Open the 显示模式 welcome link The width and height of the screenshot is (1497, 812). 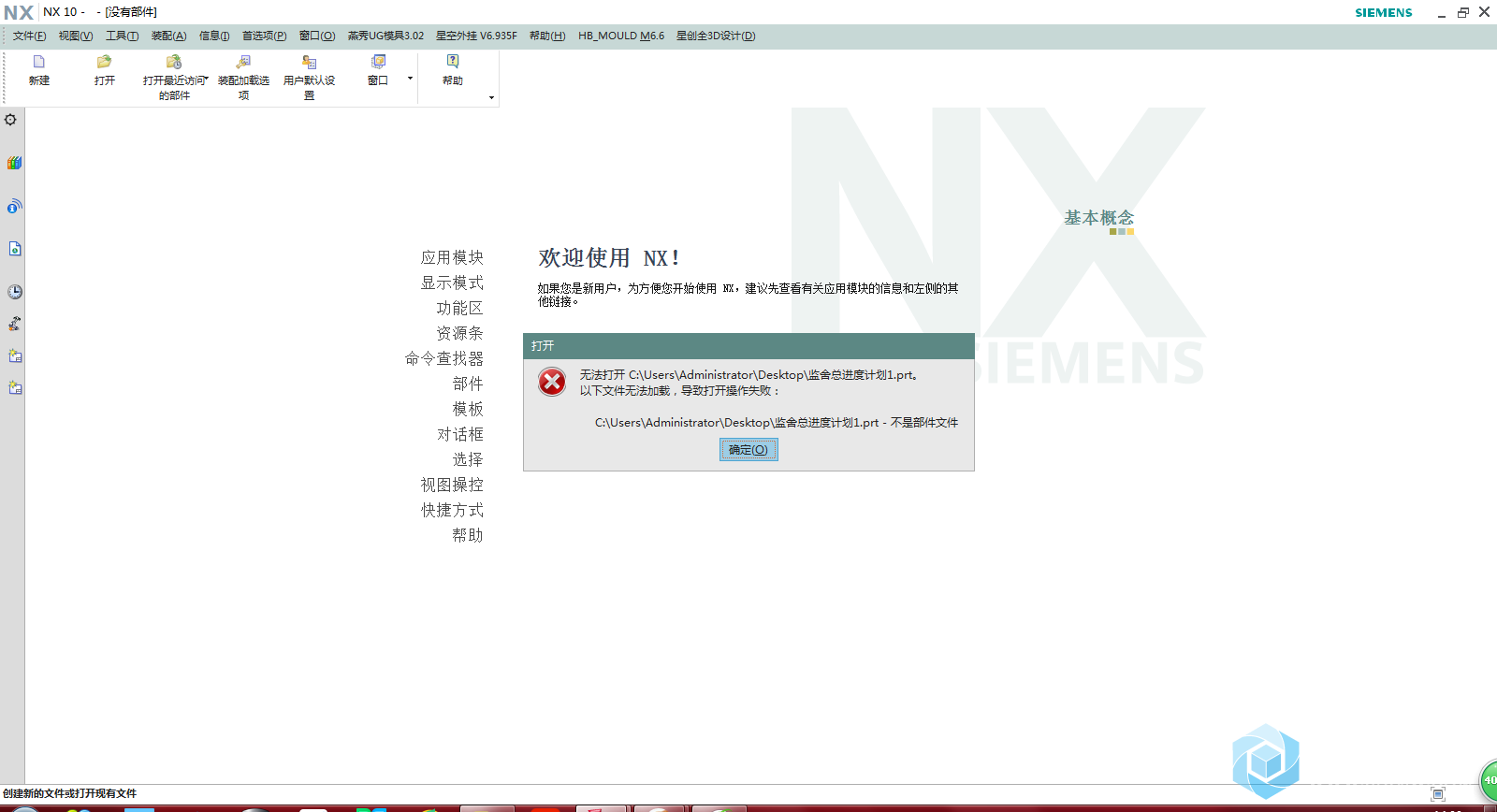click(x=452, y=283)
